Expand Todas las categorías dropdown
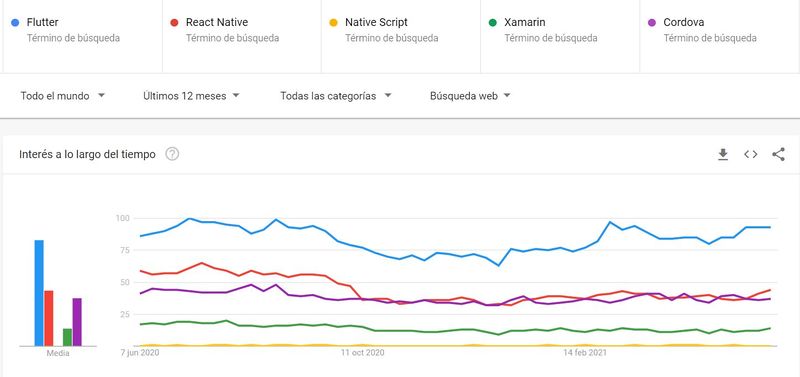This screenshot has width=800, height=377. click(x=336, y=96)
